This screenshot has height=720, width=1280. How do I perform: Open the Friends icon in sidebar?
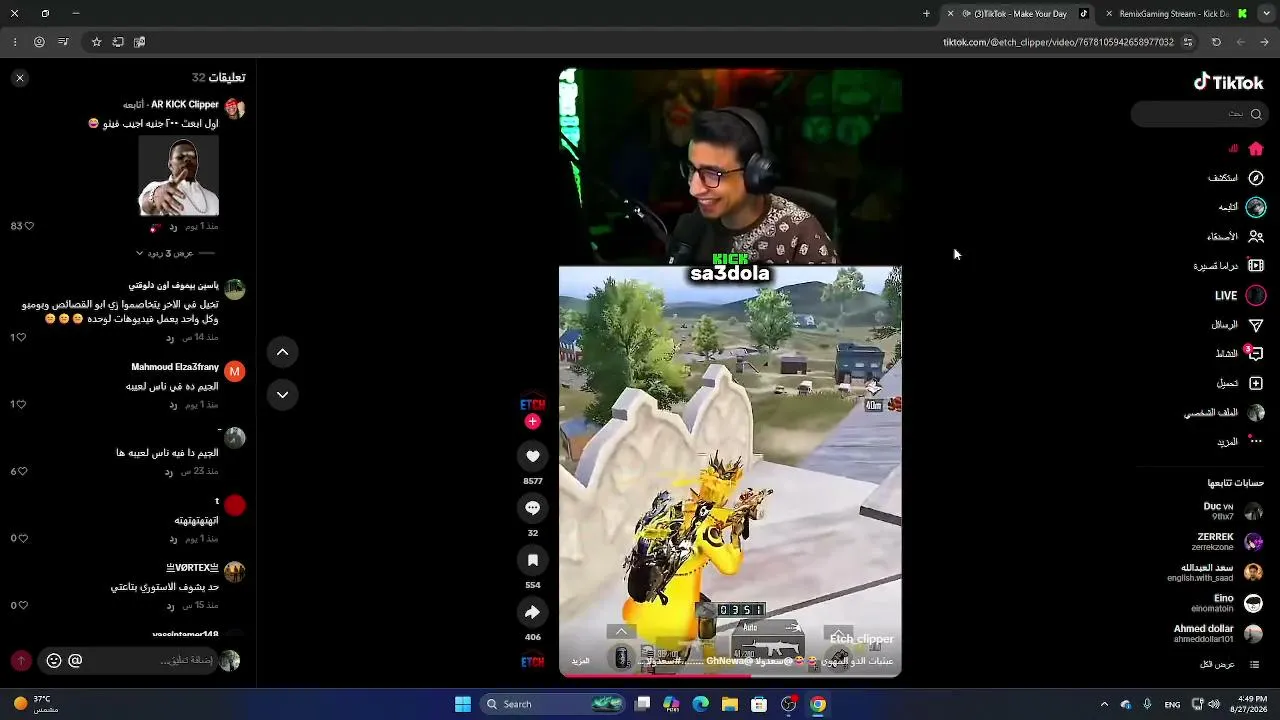1256,237
